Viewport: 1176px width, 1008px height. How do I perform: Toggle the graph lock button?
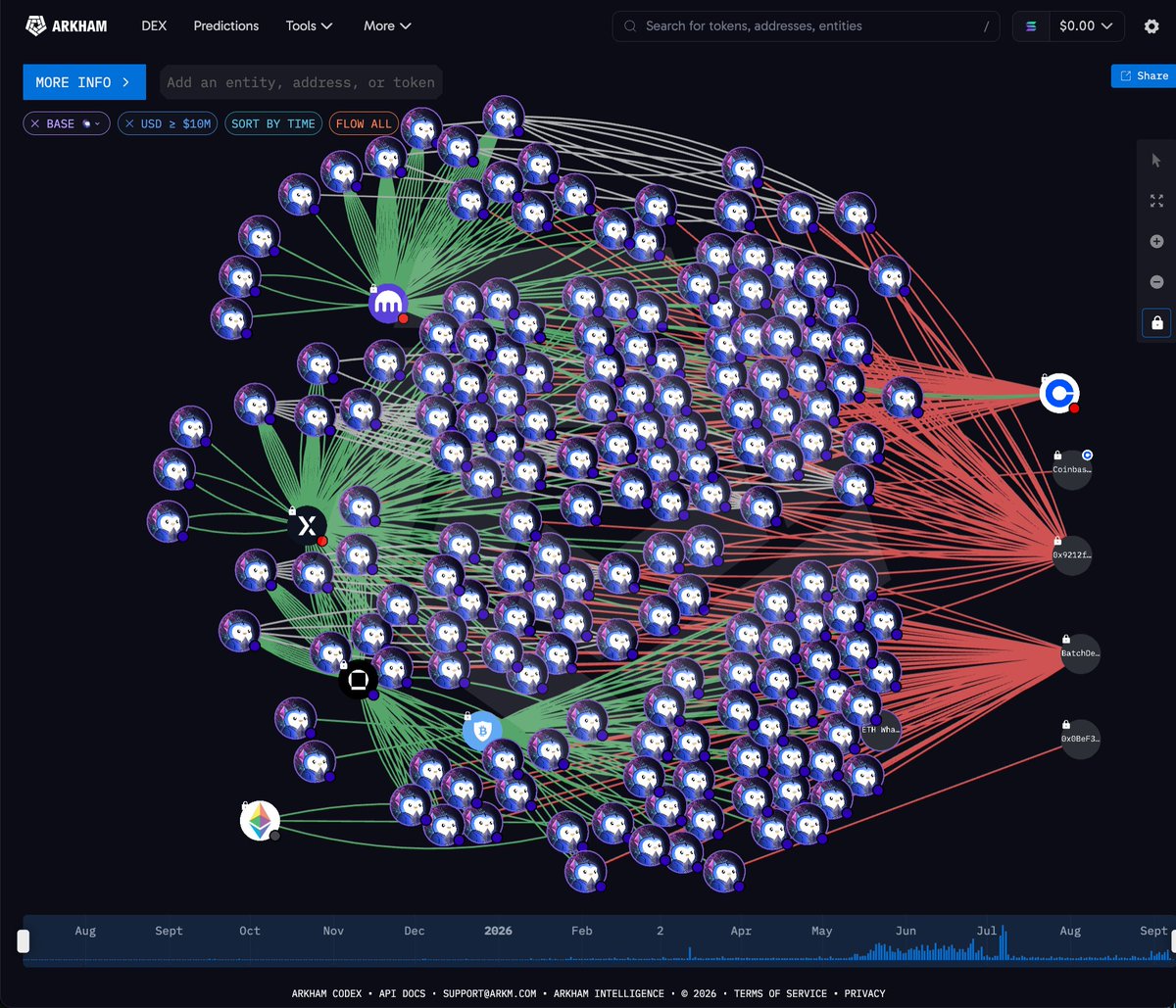[x=1156, y=322]
